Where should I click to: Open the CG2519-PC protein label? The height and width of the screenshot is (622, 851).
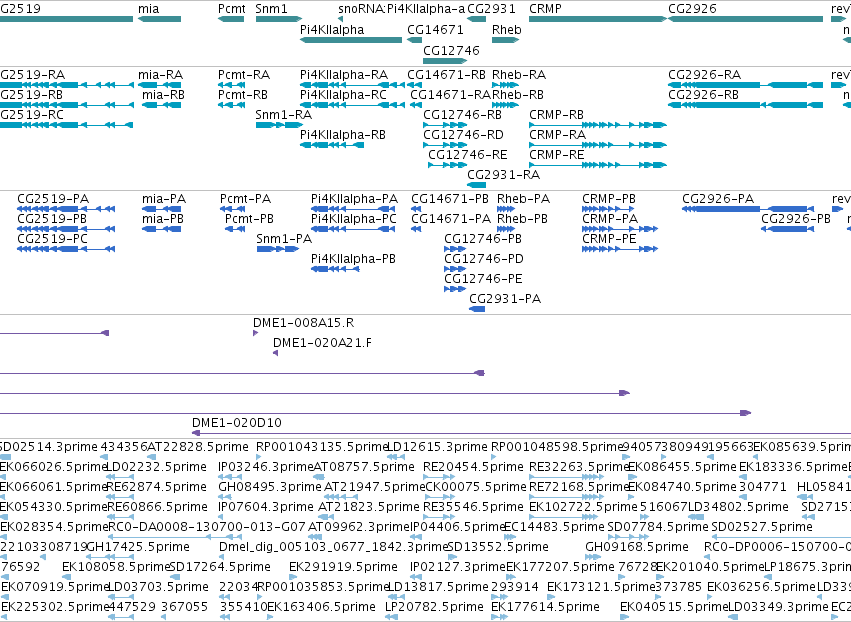(x=52, y=239)
